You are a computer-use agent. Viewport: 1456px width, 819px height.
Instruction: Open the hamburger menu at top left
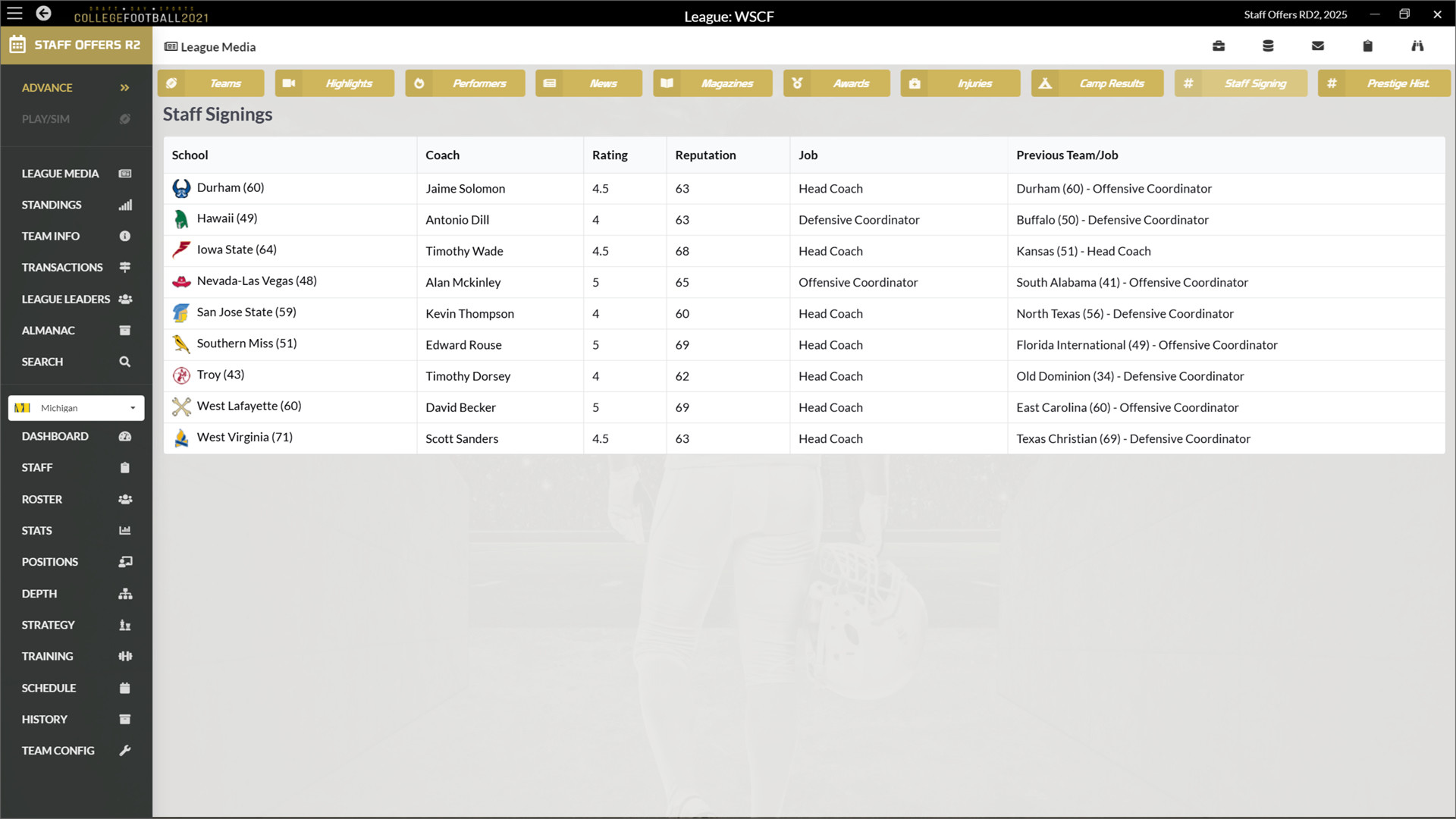14,13
